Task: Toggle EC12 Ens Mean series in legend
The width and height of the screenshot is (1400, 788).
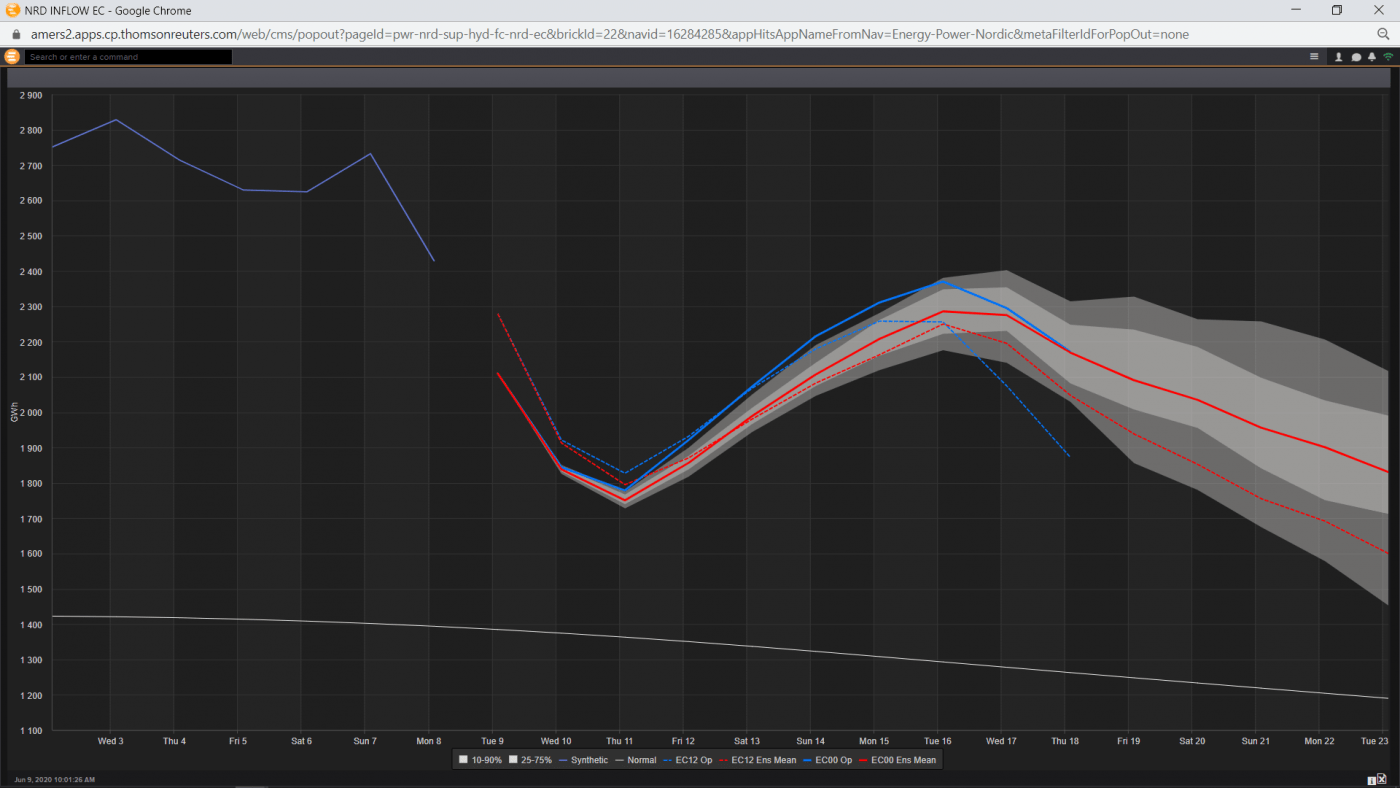Action: point(758,760)
